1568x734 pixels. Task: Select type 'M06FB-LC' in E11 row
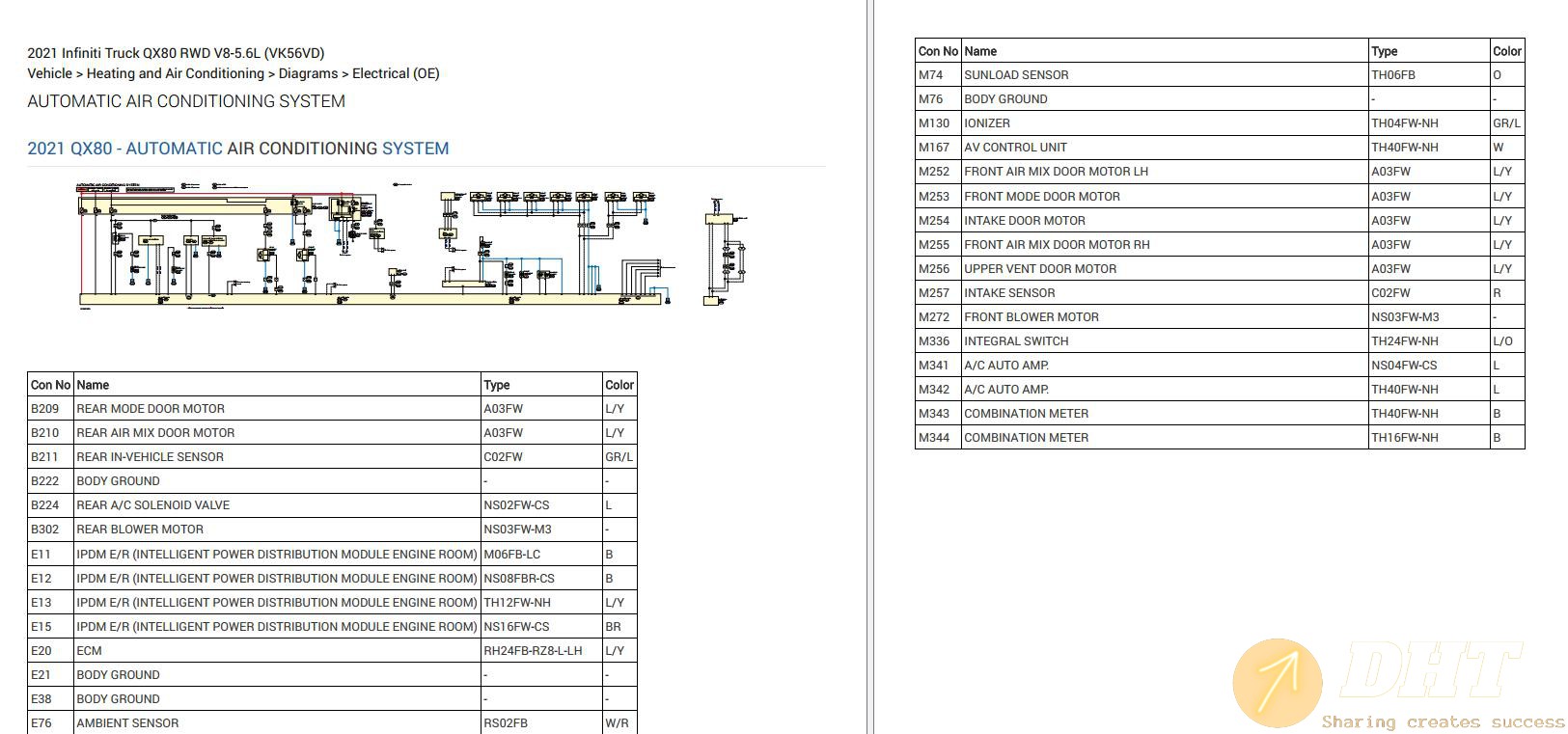point(541,554)
